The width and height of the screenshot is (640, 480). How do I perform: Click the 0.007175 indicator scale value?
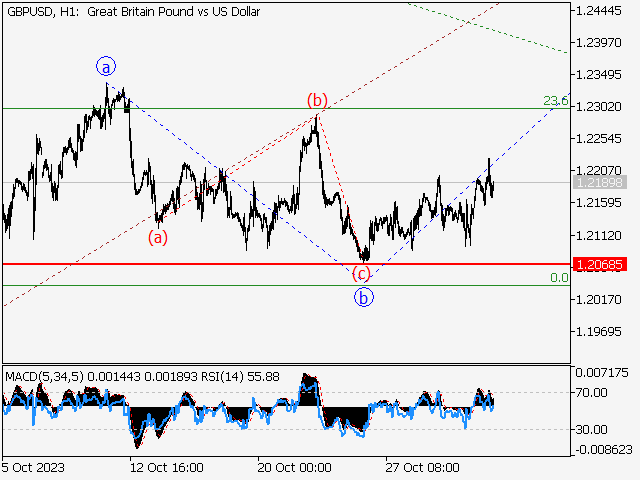602,373
